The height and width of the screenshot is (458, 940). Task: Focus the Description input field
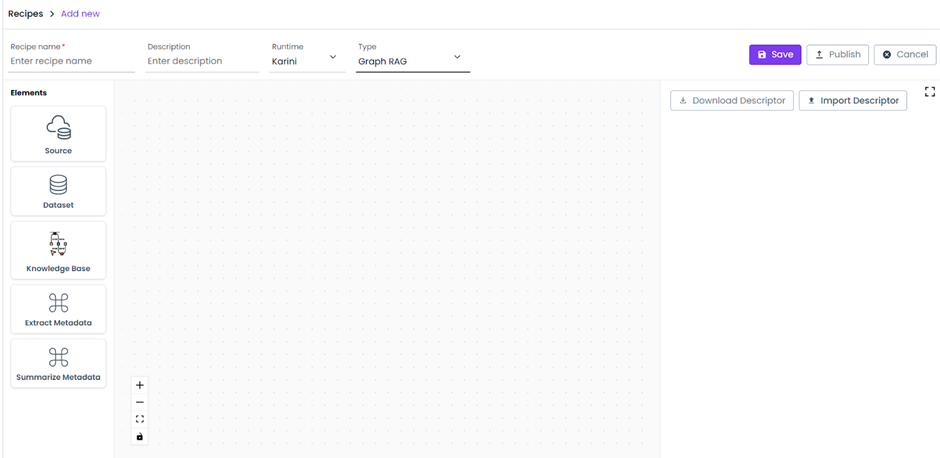pyautogui.click(x=202, y=61)
